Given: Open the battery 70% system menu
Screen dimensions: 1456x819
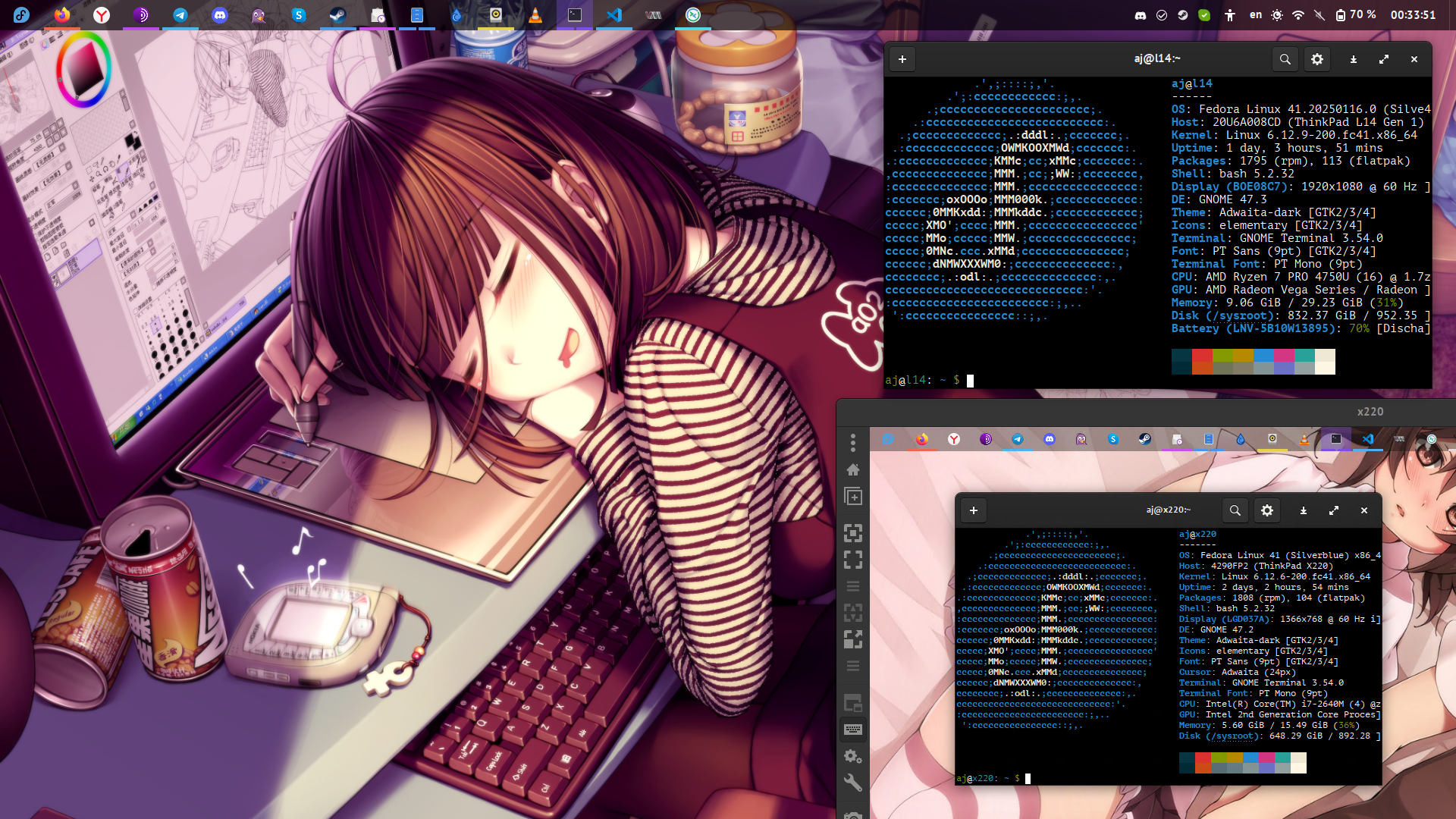Looking at the screenshot, I should 1355,14.
